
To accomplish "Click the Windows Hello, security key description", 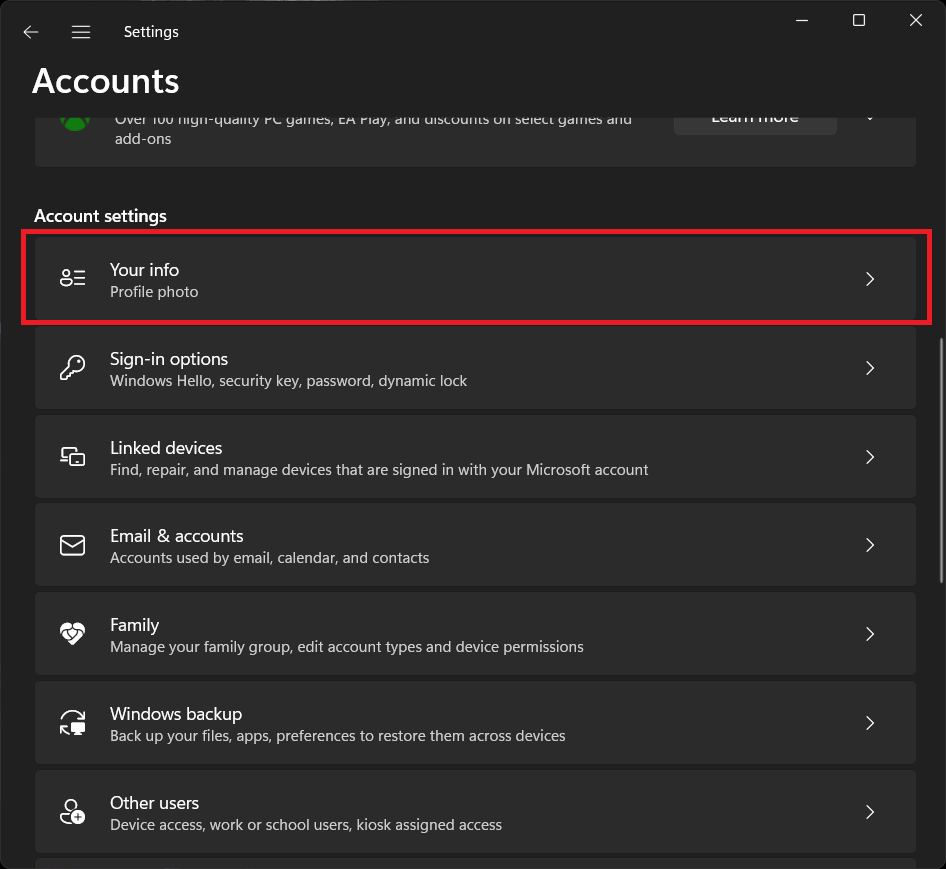I will pyautogui.click(x=288, y=381).
